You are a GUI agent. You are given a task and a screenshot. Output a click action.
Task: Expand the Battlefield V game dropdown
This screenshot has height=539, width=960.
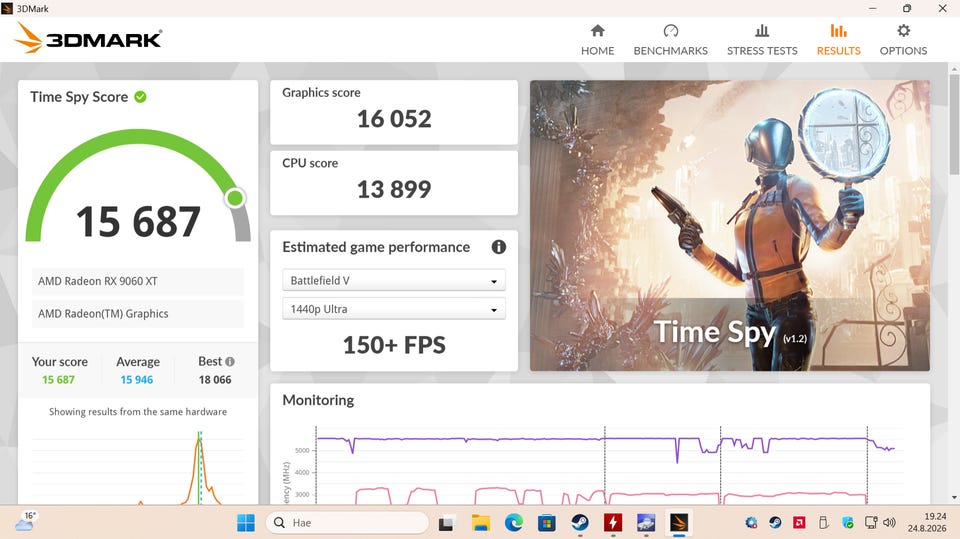(x=394, y=281)
